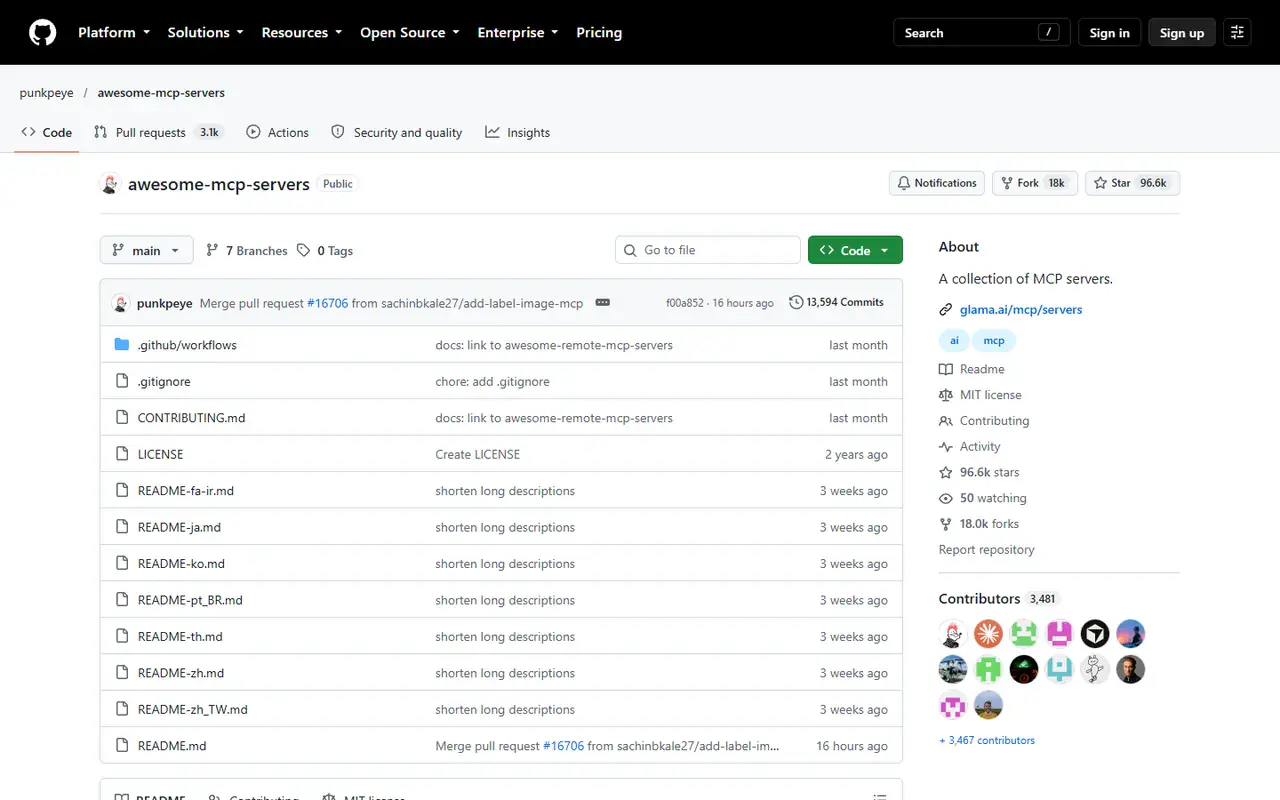Click Report repository link

[987, 550]
